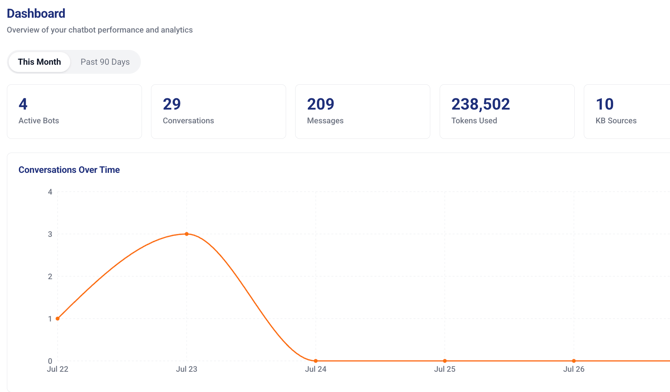670x392 pixels.
Task: Open the Tokens Used stat card
Action: pos(507,112)
